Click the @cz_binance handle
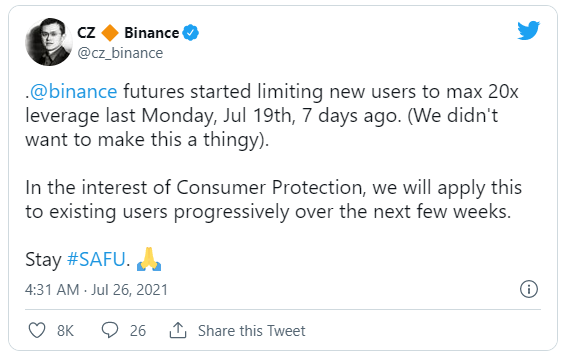 [x=120, y=53]
